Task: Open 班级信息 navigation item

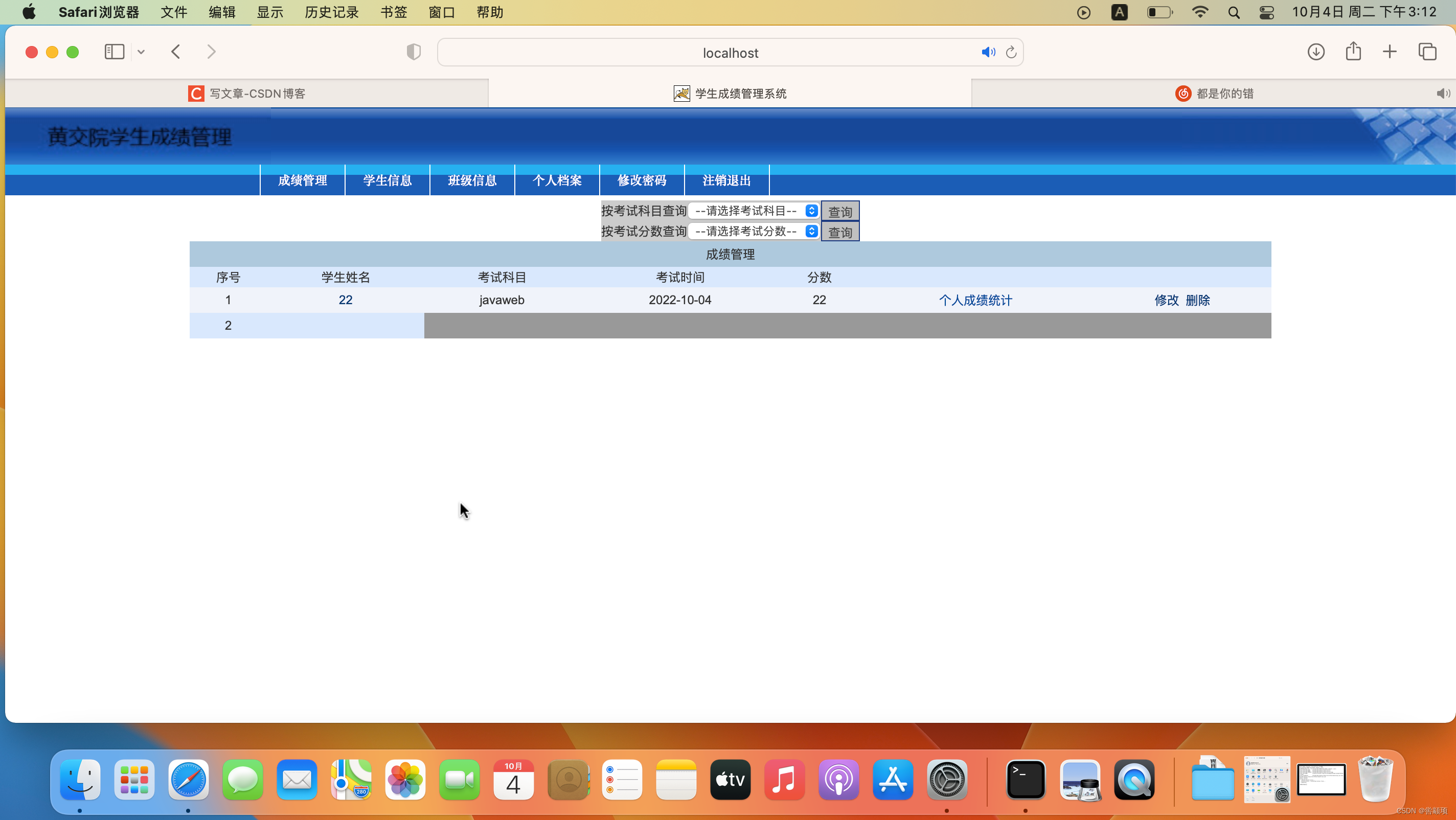Action: click(x=472, y=180)
